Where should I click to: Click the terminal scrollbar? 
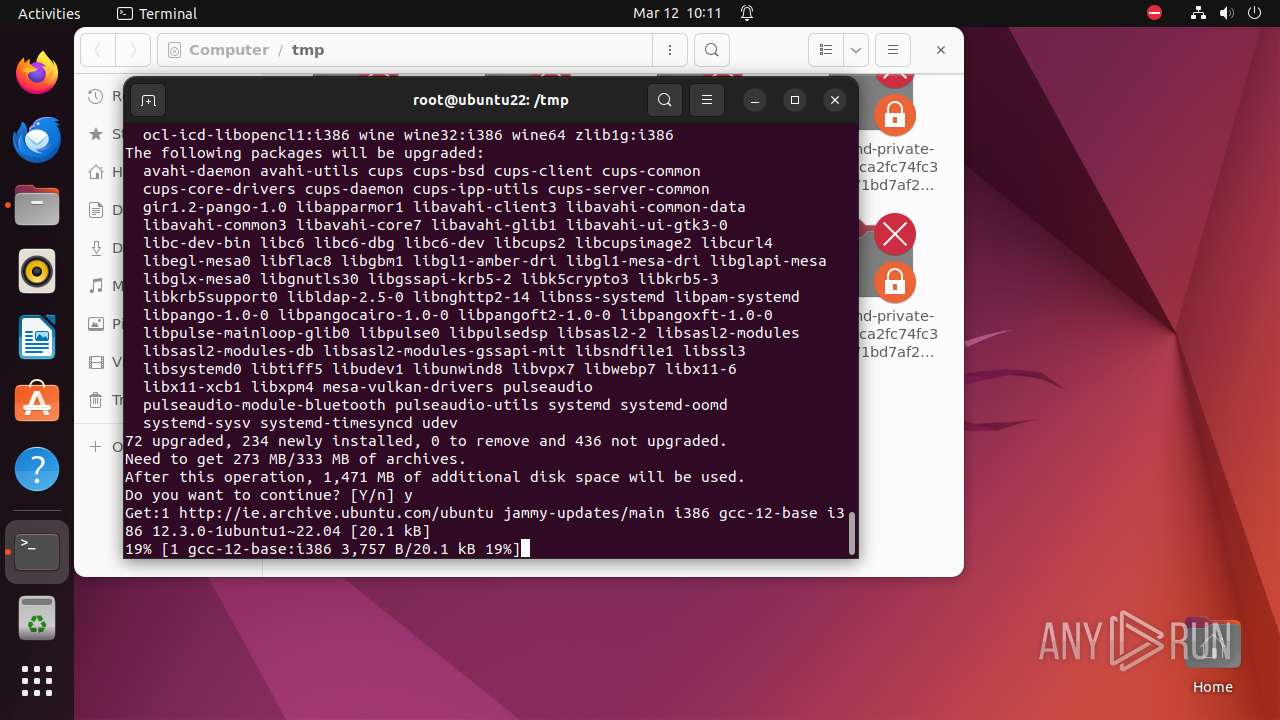click(x=852, y=533)
